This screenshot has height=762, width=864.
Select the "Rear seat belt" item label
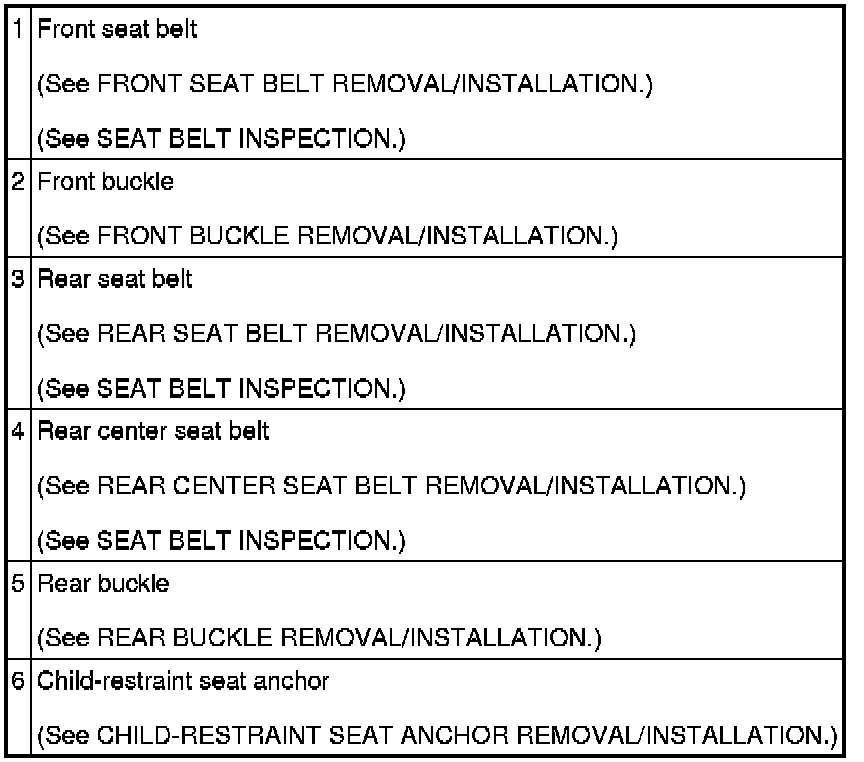tap(115, 279)
